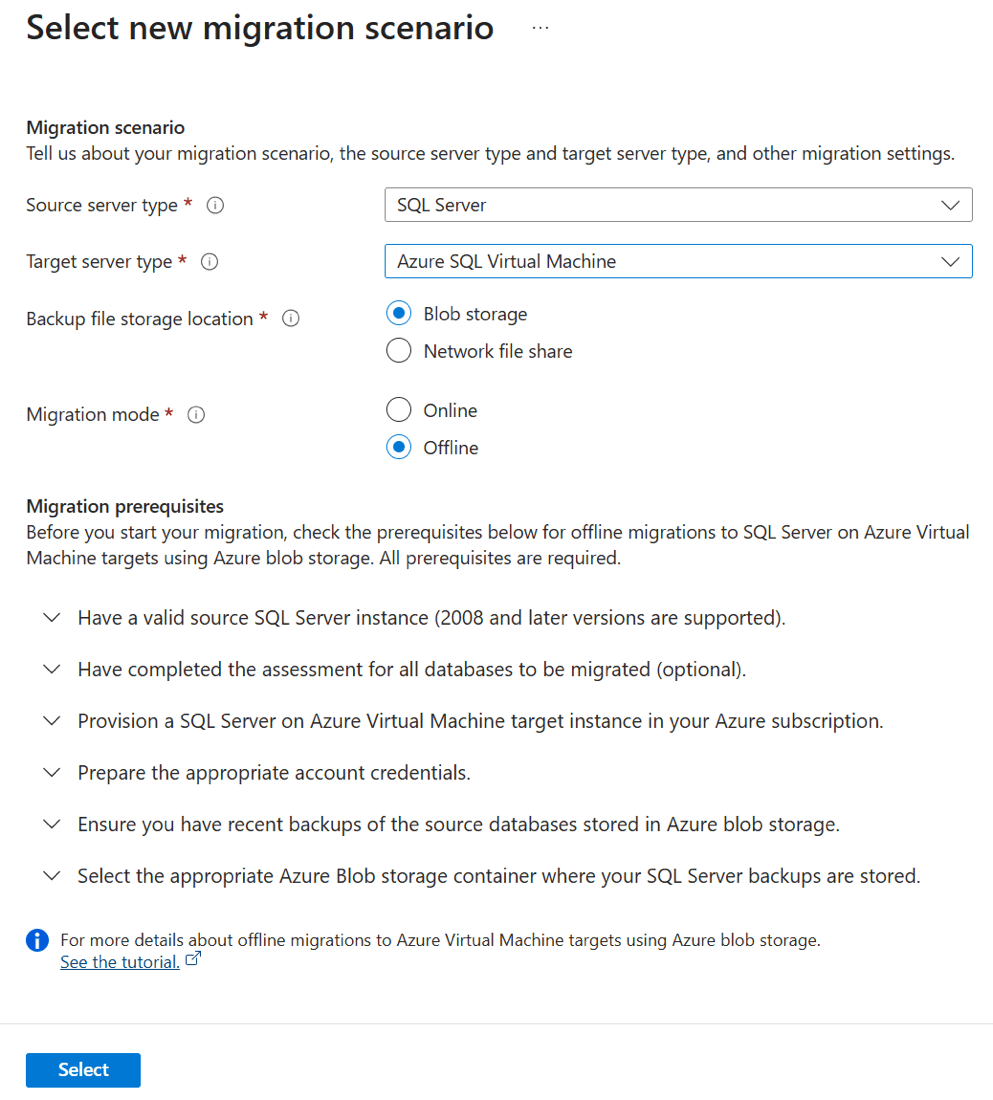This screenshot has width=993, height=1100.
Task: Select Network file share radio option
Action: [399, 351]
